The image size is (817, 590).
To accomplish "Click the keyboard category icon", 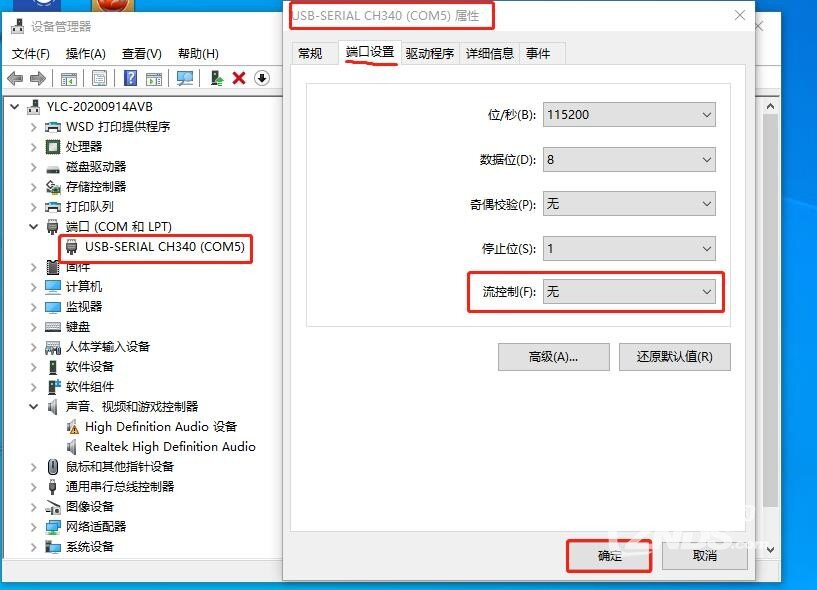I will coord(53,327).
